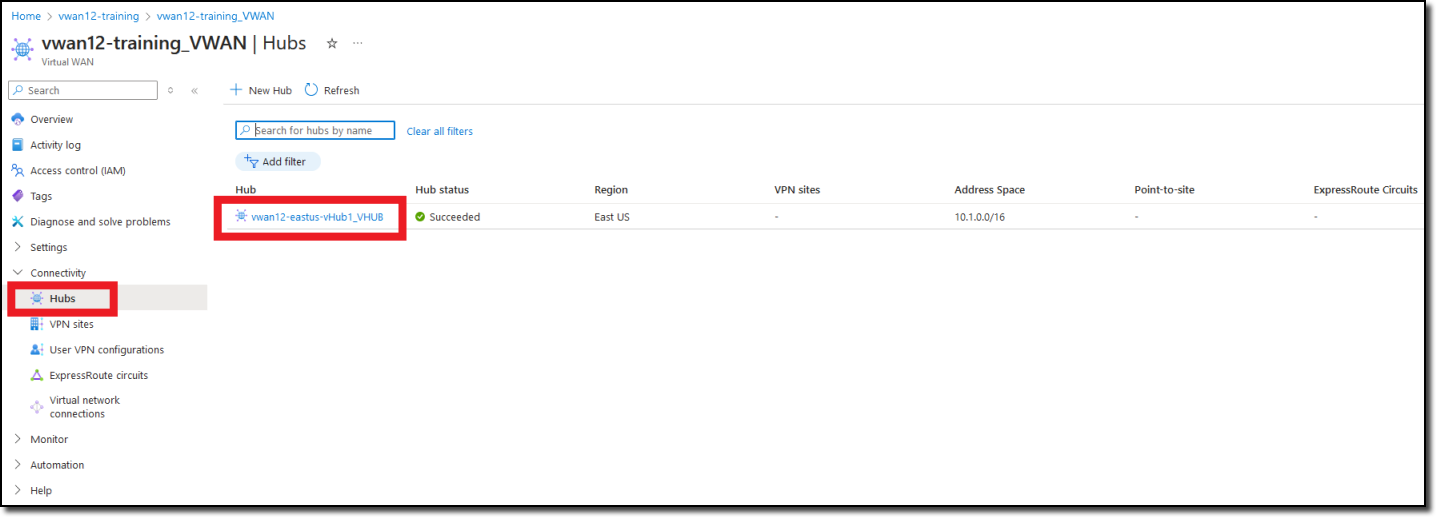This screenshot has width=1436, height=517.
Task: Click the Refresh circular arrow icon
Action: pos(311,90)
